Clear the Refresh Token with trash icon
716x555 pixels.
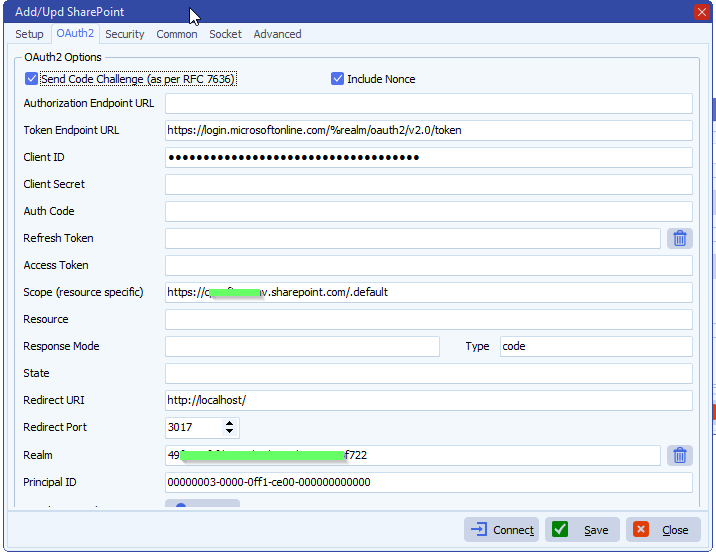[x=679, y=238]
